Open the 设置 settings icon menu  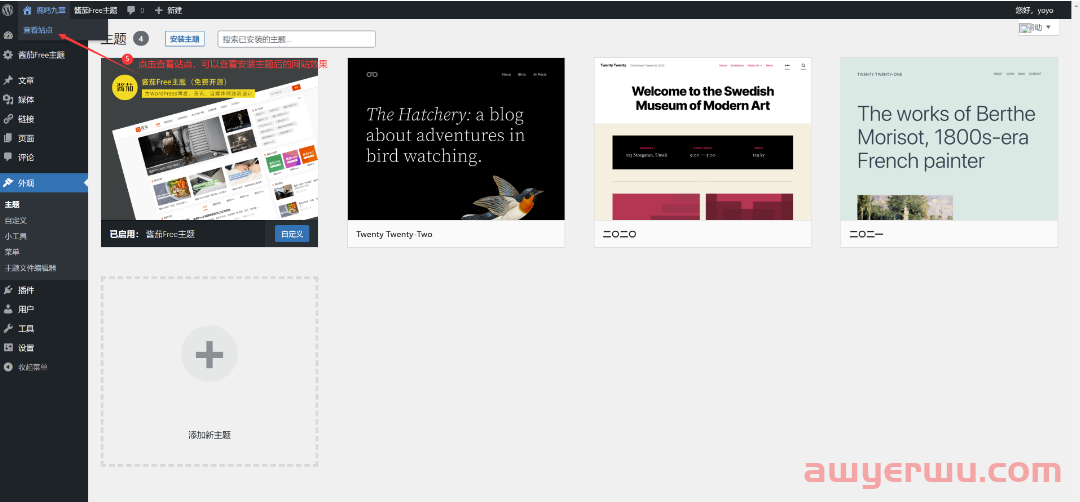pyautogui.click(x=8, y=348)
